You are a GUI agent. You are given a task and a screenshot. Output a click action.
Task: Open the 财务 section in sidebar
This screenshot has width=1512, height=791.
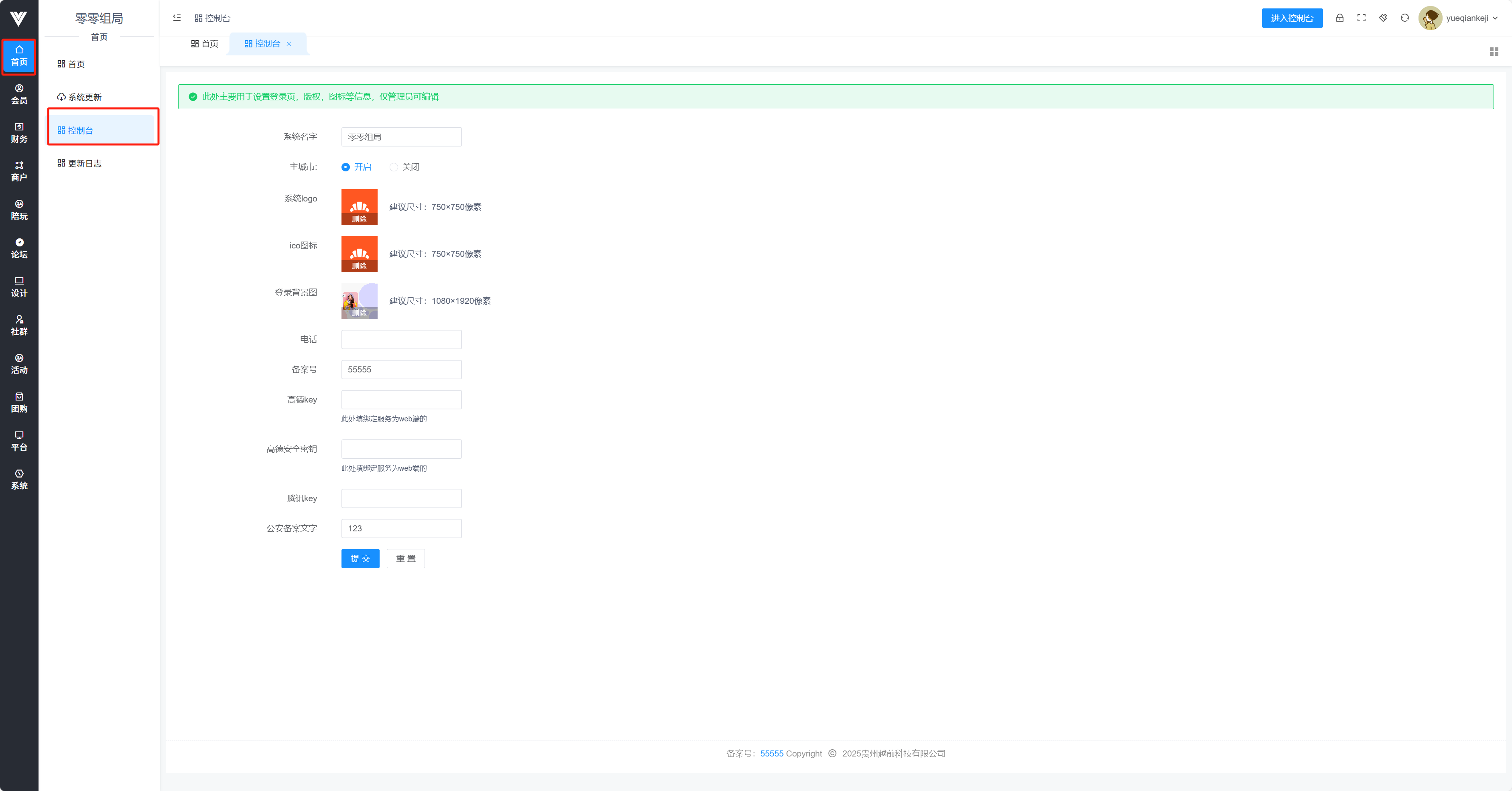pyautogui.click(x=19, y=133)
